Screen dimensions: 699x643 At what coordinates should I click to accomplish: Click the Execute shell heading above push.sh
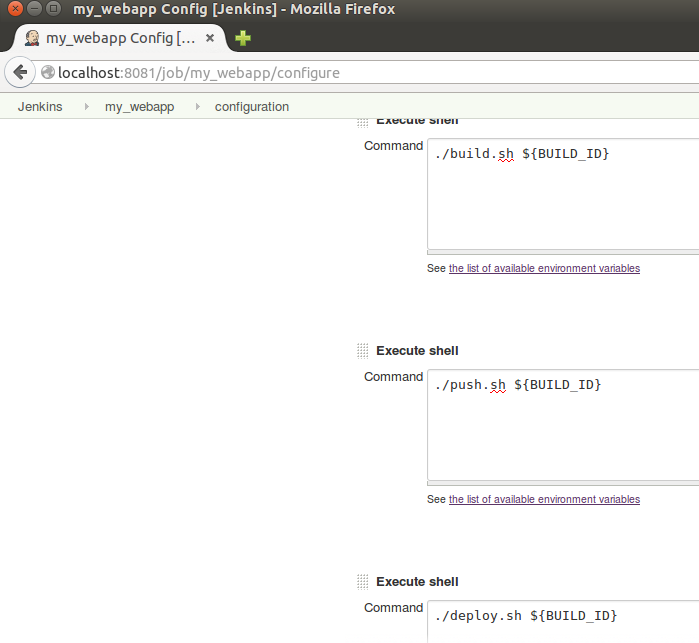coord(417,351)
